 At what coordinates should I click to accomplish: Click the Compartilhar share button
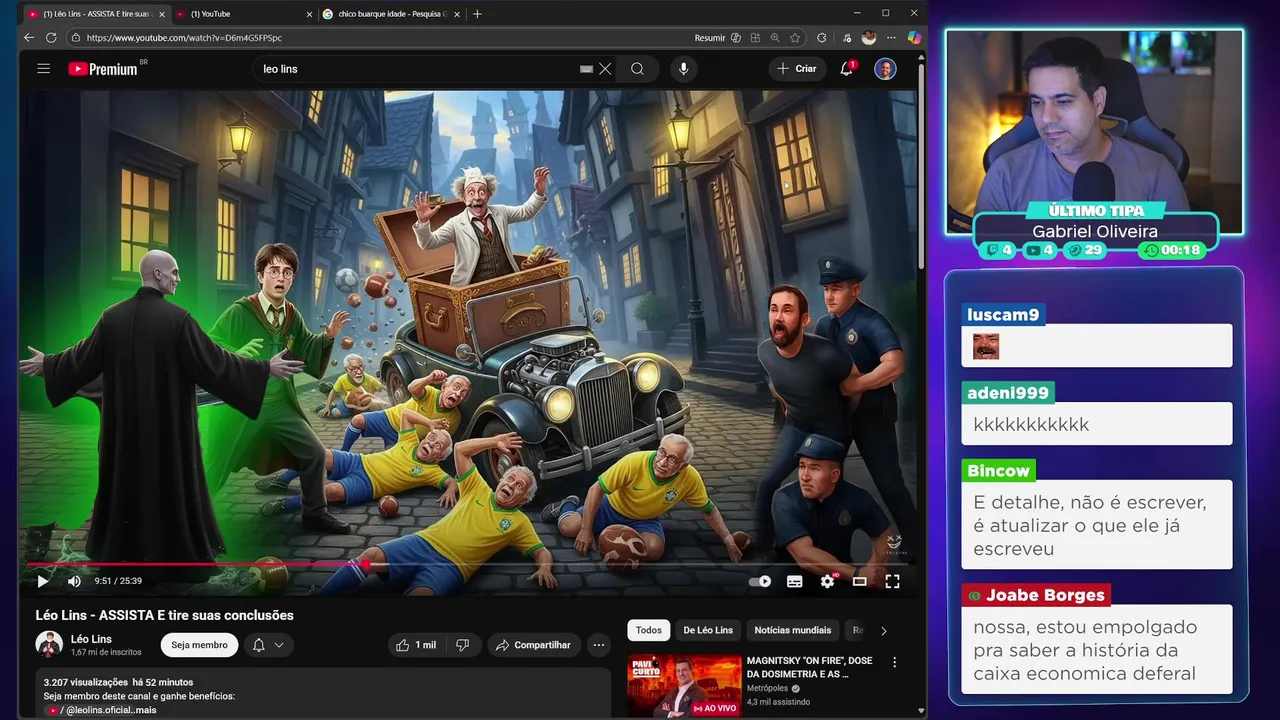point(533,645)
